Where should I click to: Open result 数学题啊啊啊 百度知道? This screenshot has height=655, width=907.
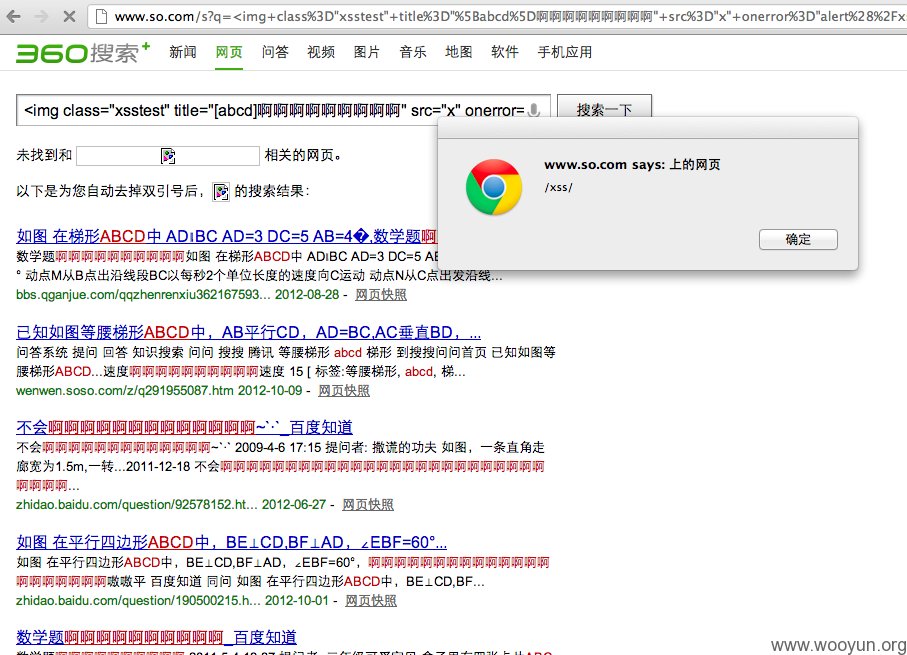(x=156, y=637)
